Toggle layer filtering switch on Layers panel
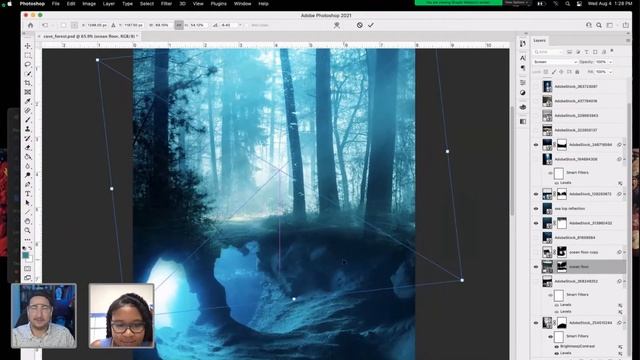The image size is (640, 360). click(x=612, y=51)
